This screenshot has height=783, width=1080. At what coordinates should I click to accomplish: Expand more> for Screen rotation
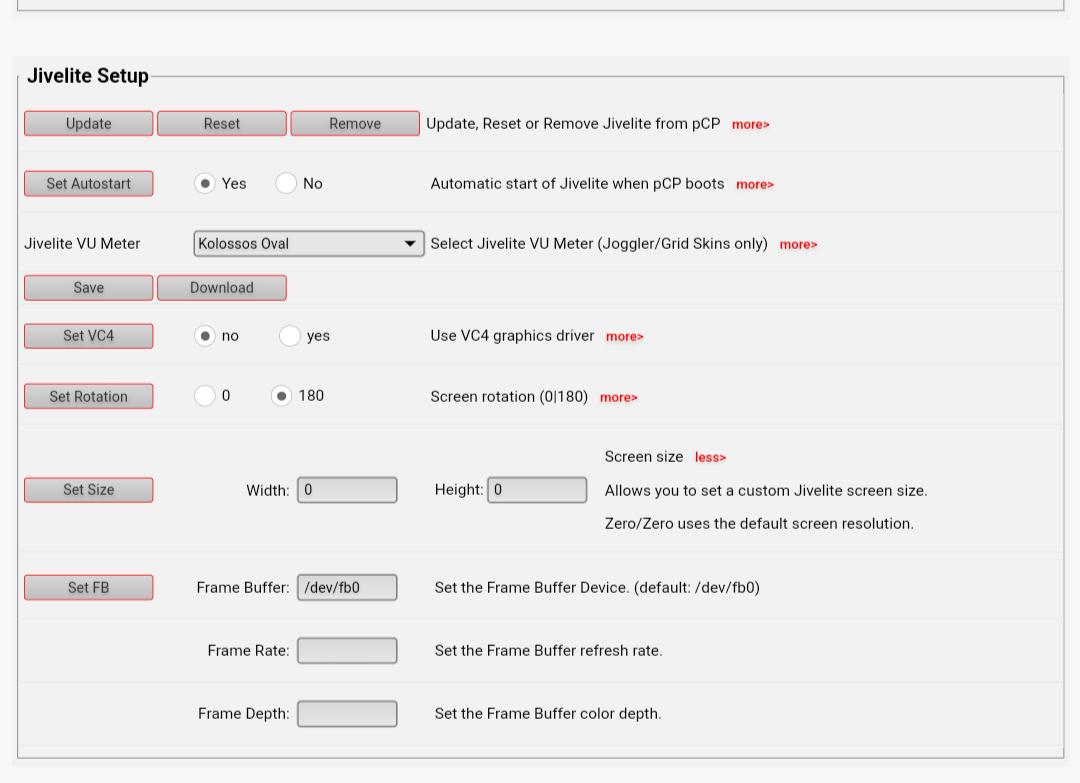pos(619,397)
